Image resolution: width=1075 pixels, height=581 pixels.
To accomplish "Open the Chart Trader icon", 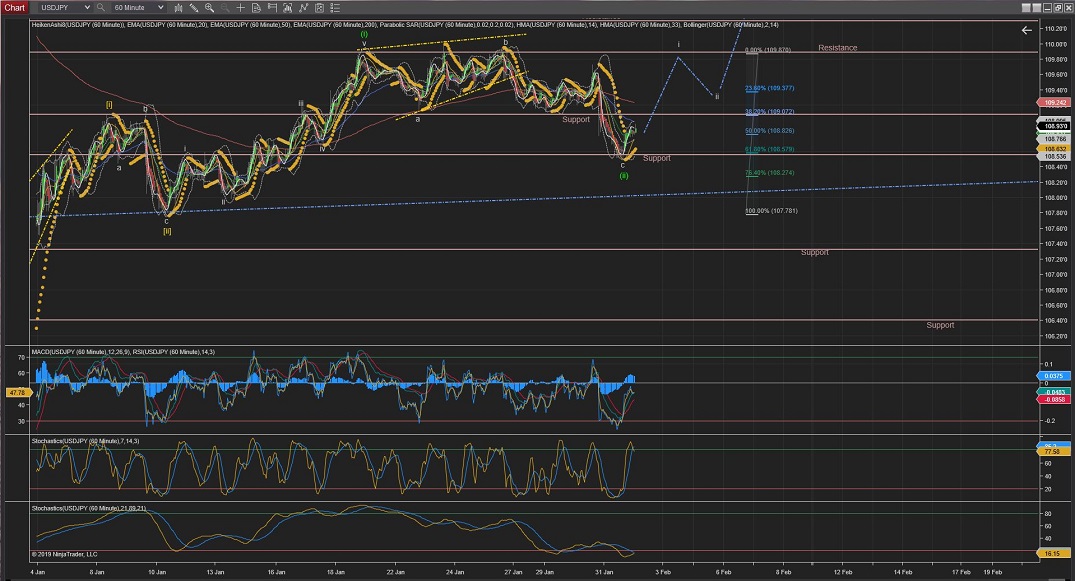I will click(271, 7).
